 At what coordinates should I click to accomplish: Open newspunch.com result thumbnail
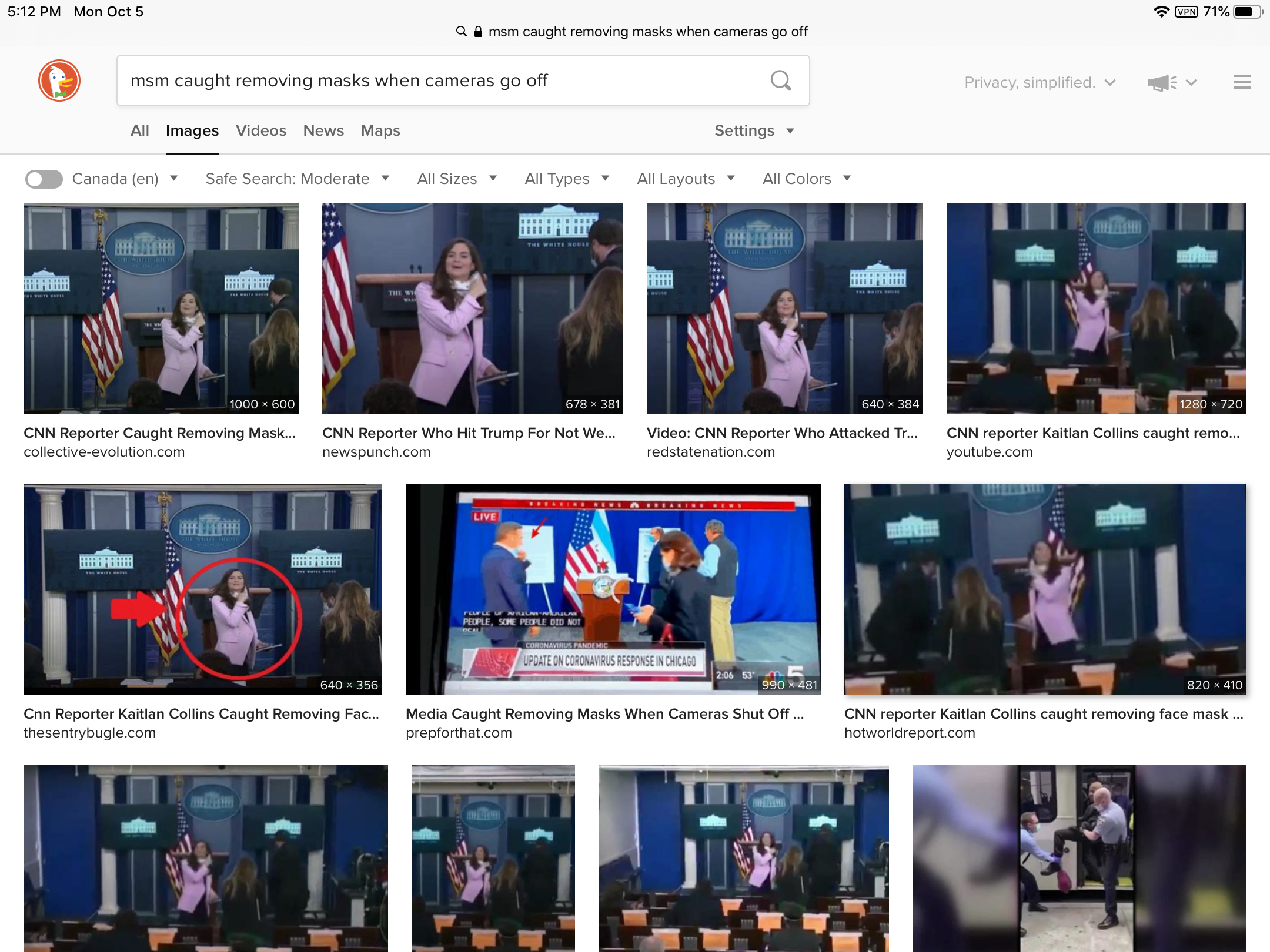coord(473,309)
